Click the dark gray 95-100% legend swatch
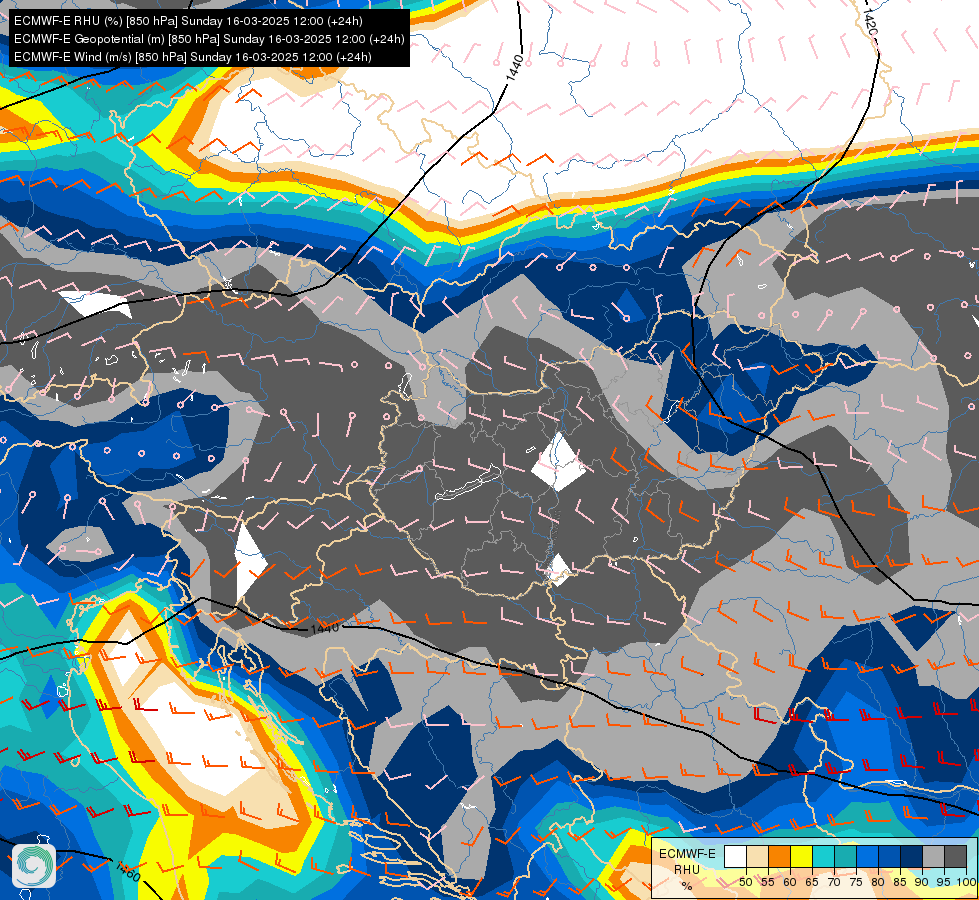The height and width of the screenshot is (900, 979). (955, 856)
